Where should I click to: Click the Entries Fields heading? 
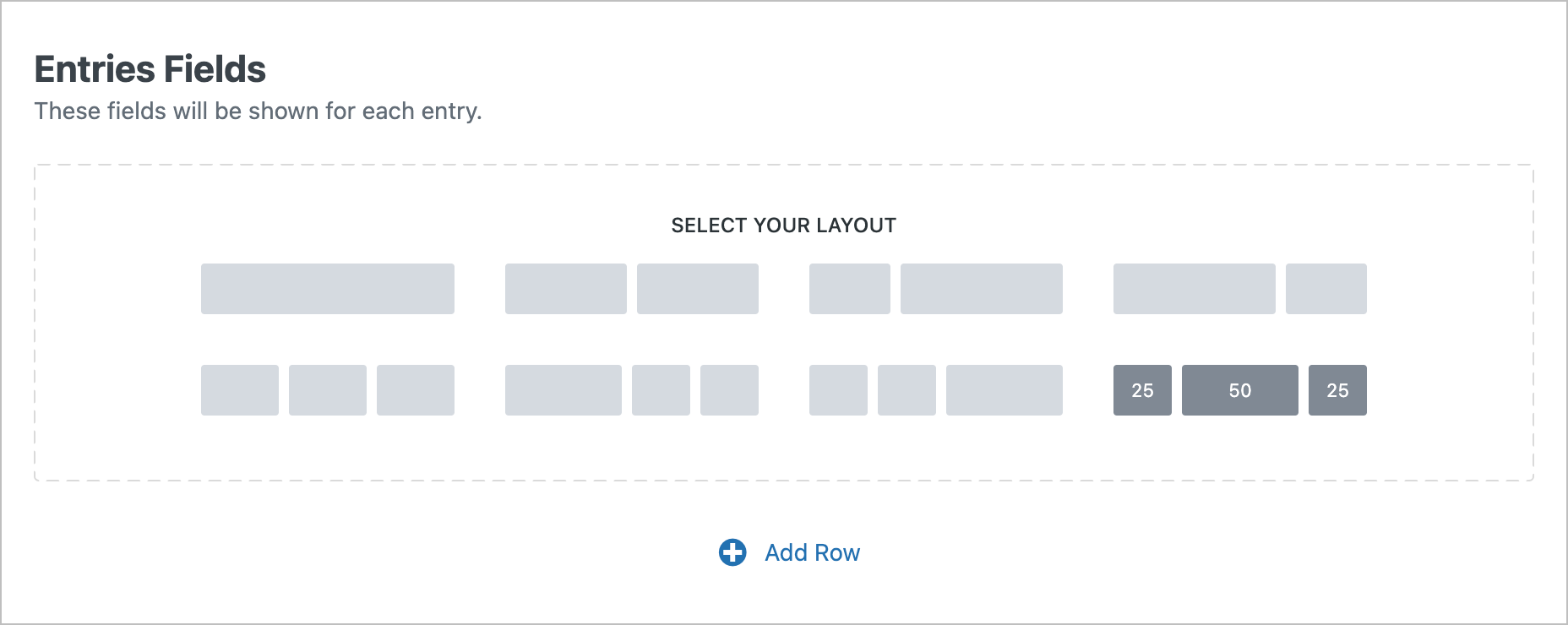pos(150,69)
